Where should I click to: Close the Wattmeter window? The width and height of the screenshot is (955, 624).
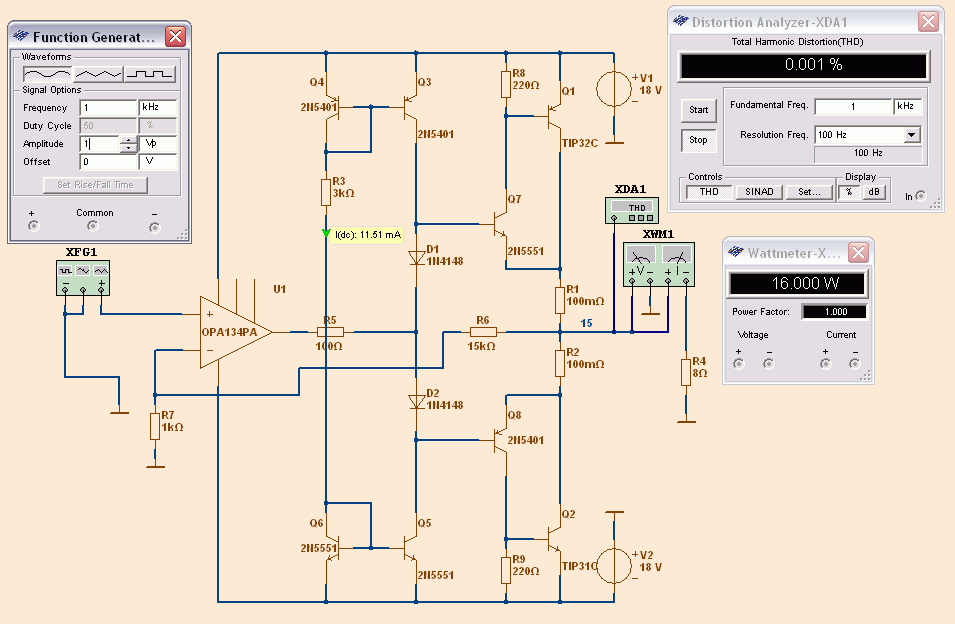point(859,252)
